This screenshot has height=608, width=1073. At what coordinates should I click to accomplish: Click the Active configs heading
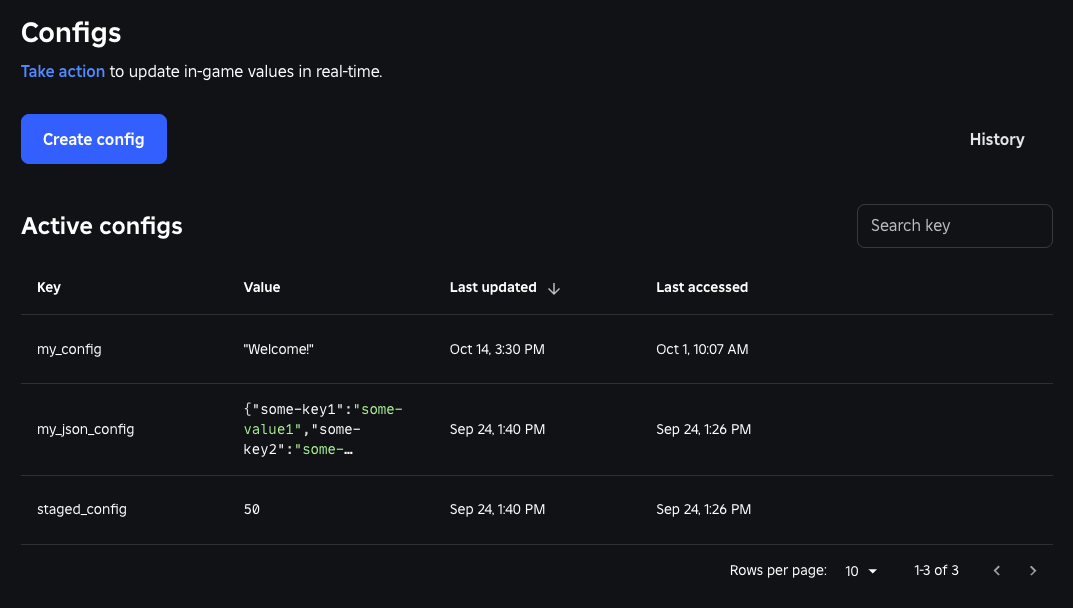[102, 226]
